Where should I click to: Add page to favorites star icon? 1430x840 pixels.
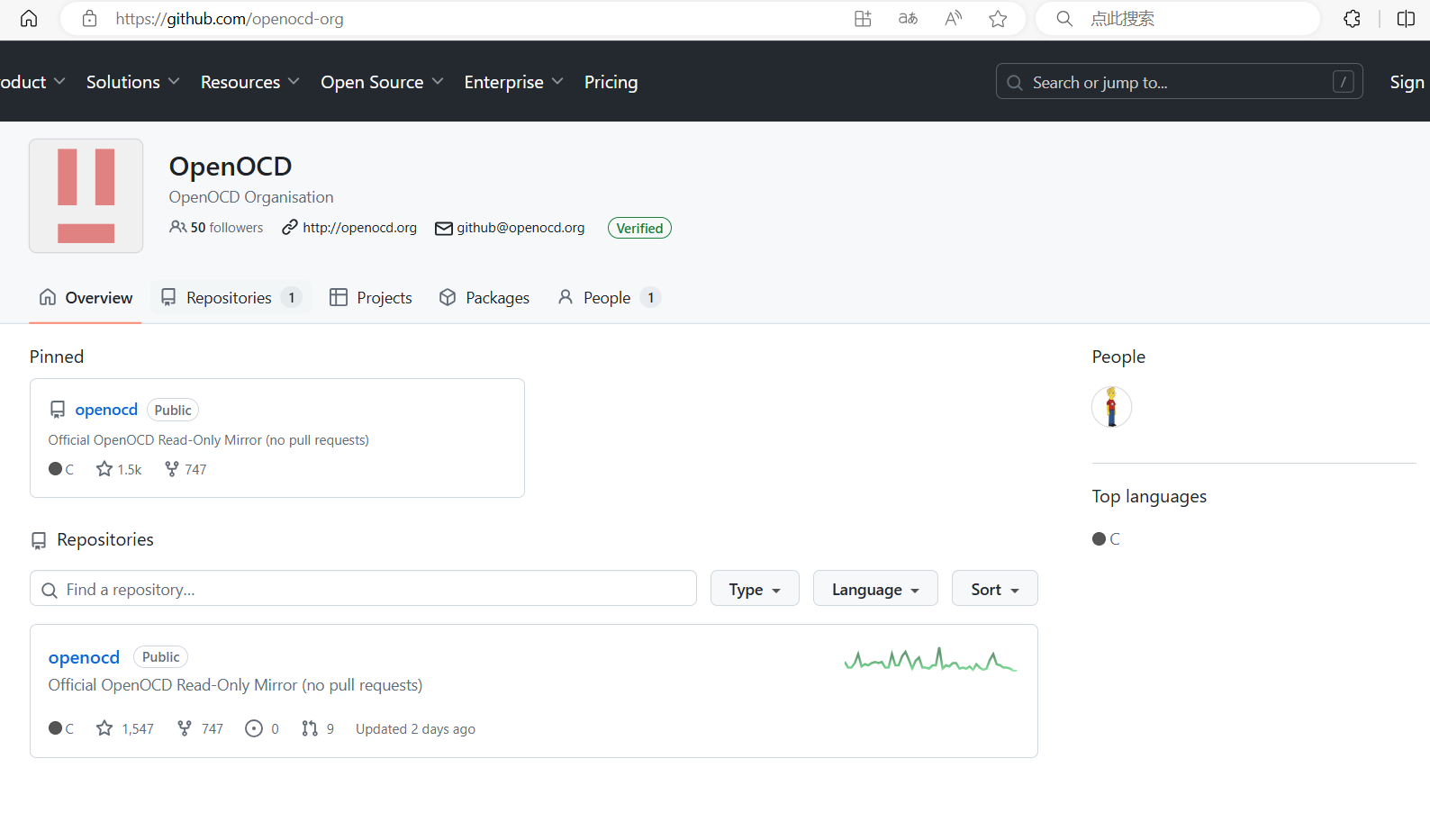[998, 19]
